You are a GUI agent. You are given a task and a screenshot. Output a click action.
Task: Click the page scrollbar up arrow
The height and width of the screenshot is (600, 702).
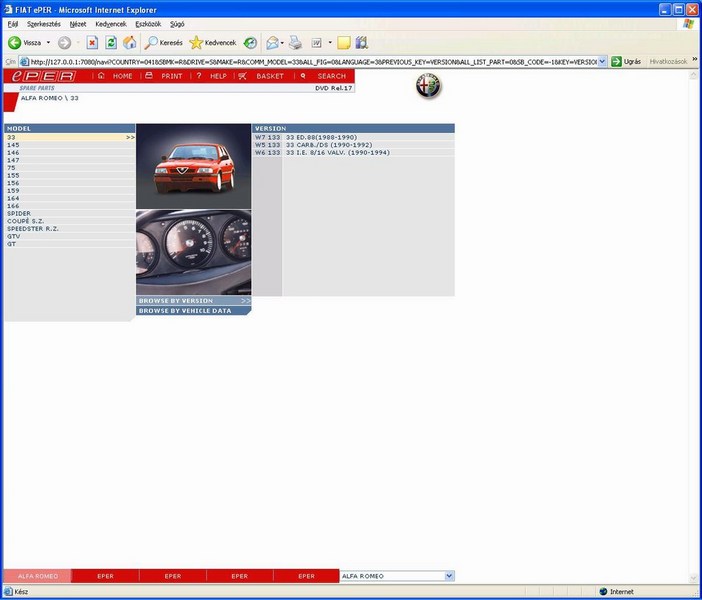point(693,75)
